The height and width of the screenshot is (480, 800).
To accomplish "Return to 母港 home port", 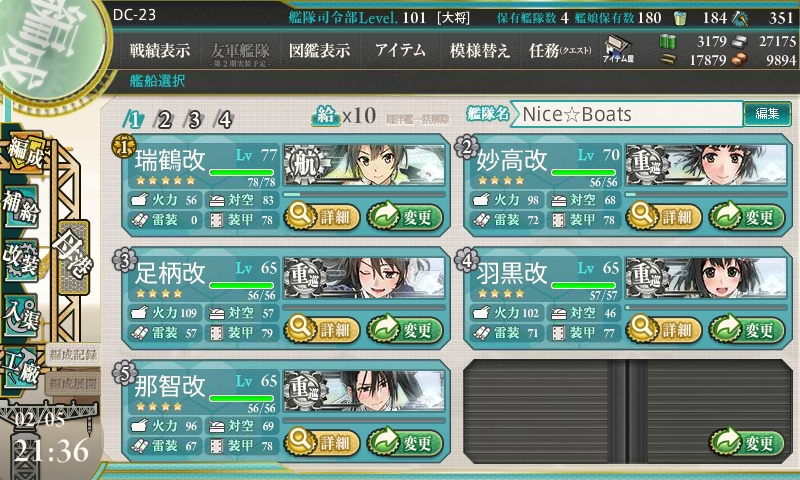I will coord(74,257).
